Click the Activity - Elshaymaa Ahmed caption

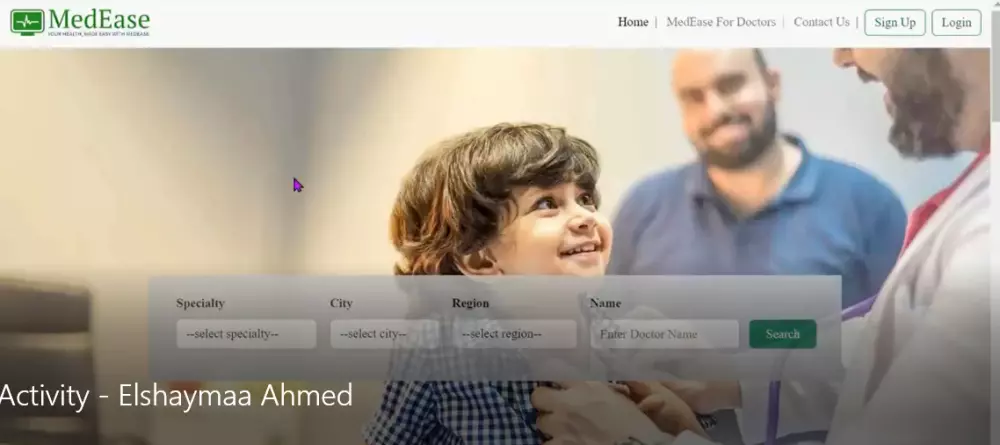[176, 395]
